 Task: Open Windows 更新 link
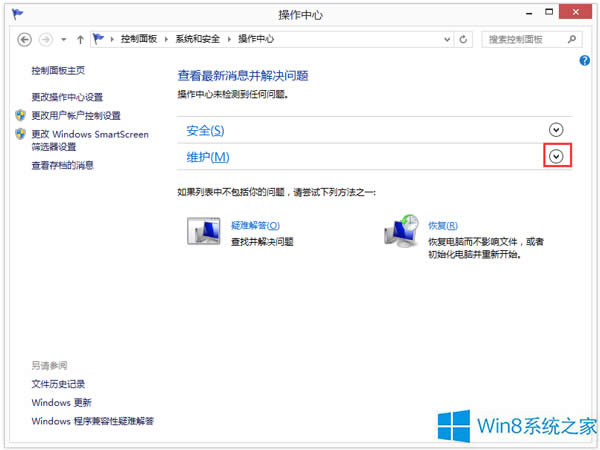tap(62, 403)
